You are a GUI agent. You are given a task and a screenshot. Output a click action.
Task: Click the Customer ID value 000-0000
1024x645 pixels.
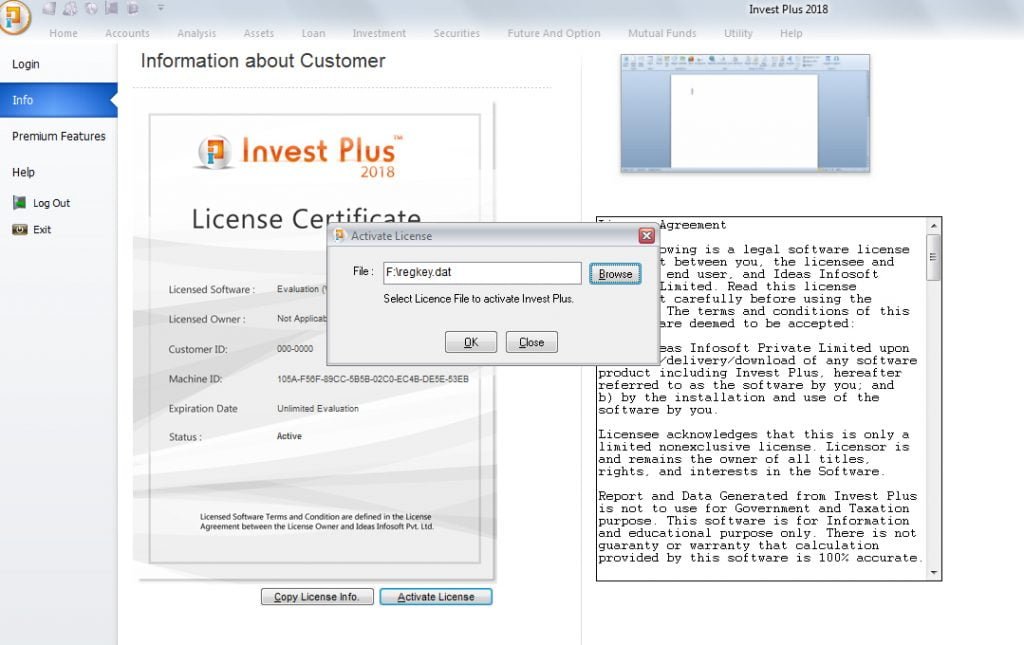coord(295,349)
